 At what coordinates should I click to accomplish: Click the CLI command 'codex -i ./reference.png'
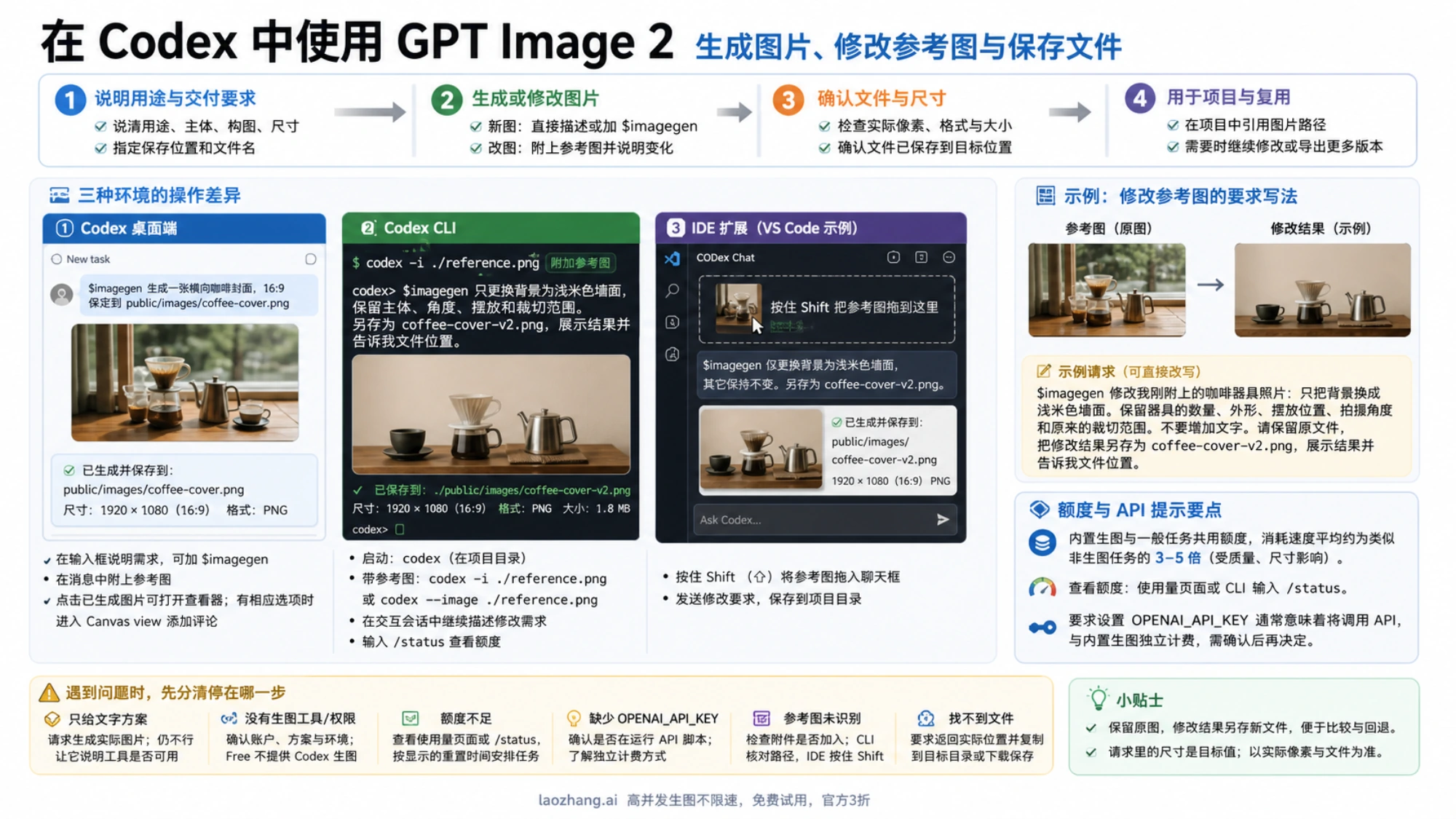click(x=452, y=263)
